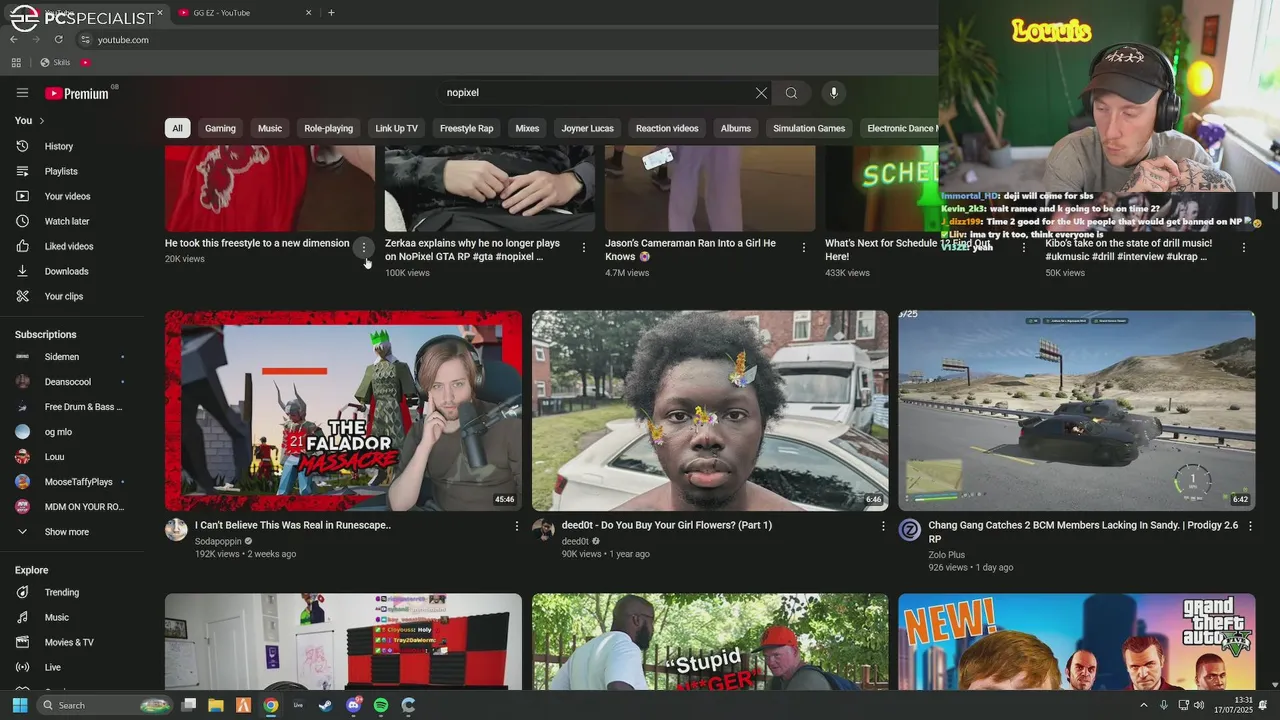Open options for Kibo's take video

(x=1244, y=247)
